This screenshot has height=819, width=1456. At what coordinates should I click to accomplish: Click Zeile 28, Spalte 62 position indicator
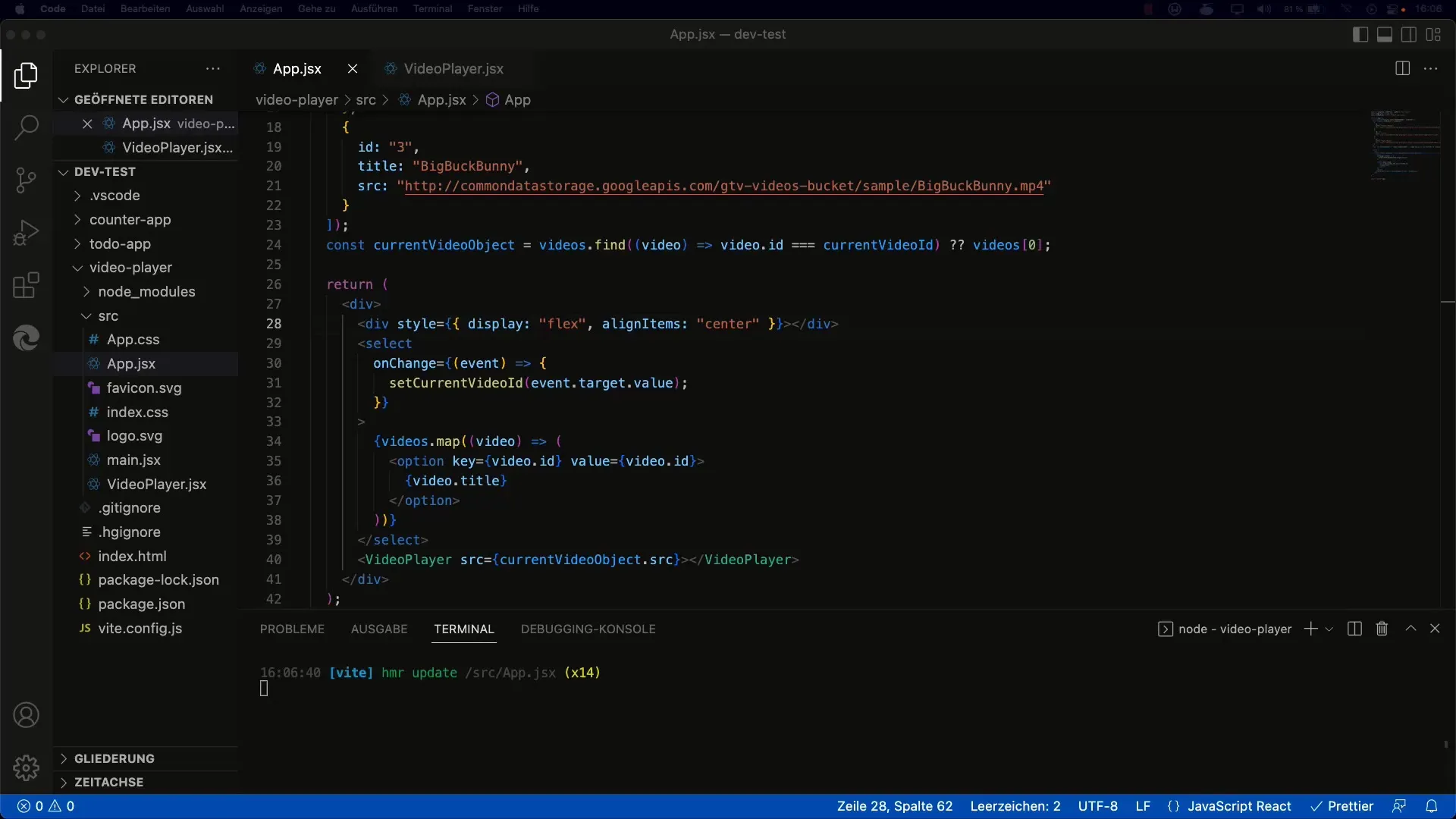[895, 806]
